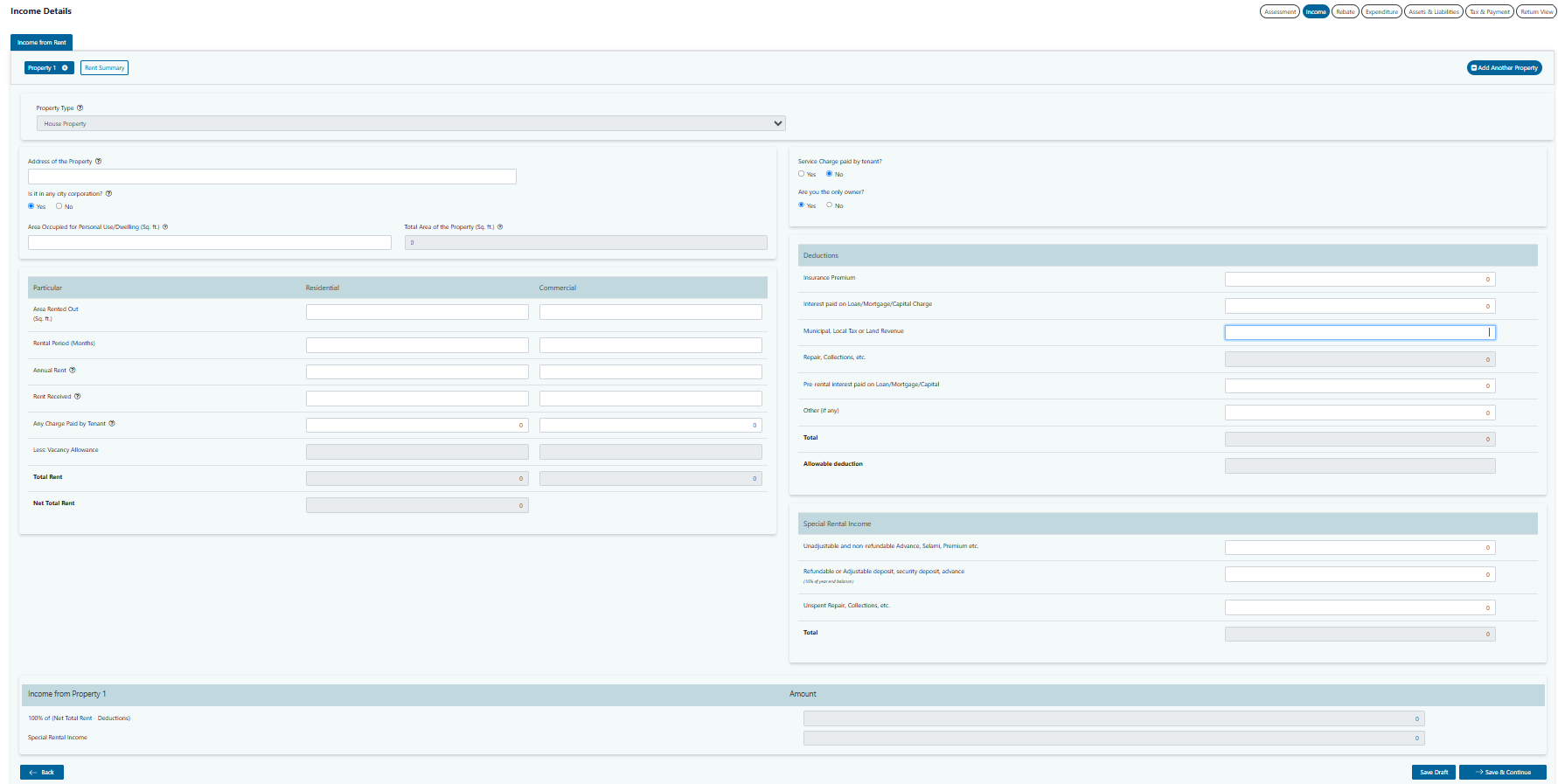The height and width of the screenshot is (784, 1558).
Task: Click help icon next to Property Type
Action: (x=80, y=108)
